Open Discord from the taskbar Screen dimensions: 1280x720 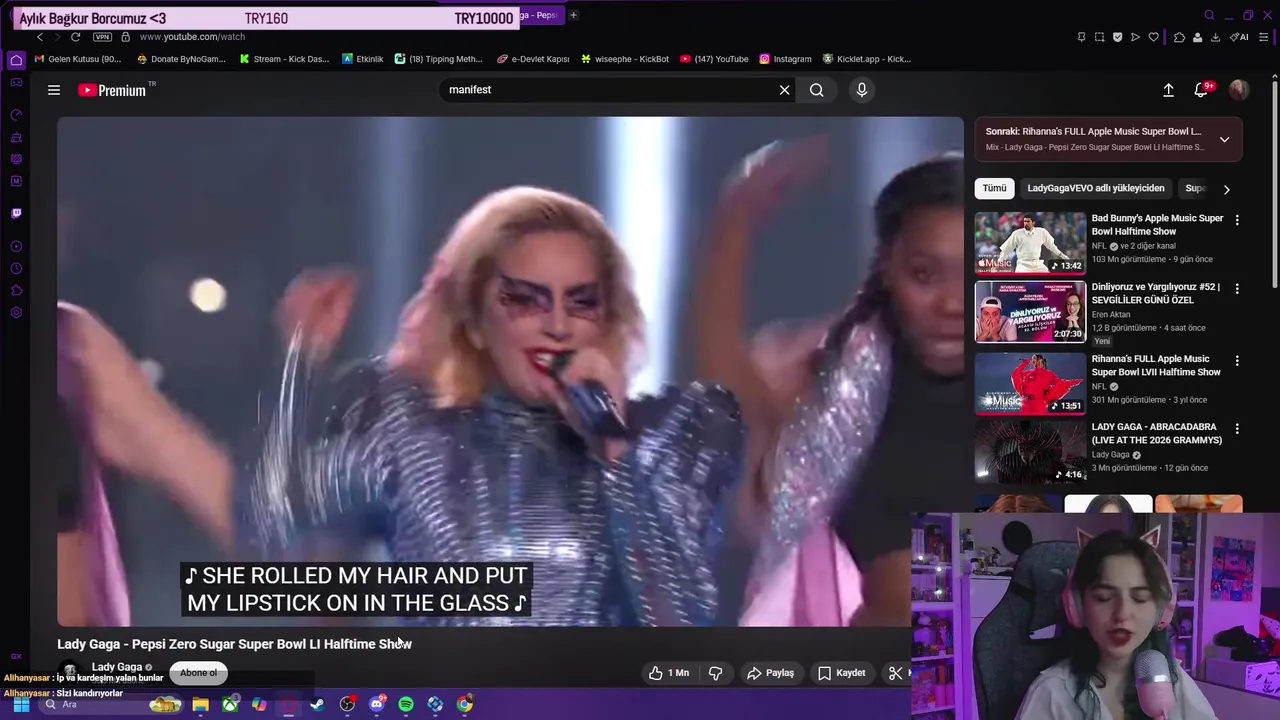pos(376,704)
